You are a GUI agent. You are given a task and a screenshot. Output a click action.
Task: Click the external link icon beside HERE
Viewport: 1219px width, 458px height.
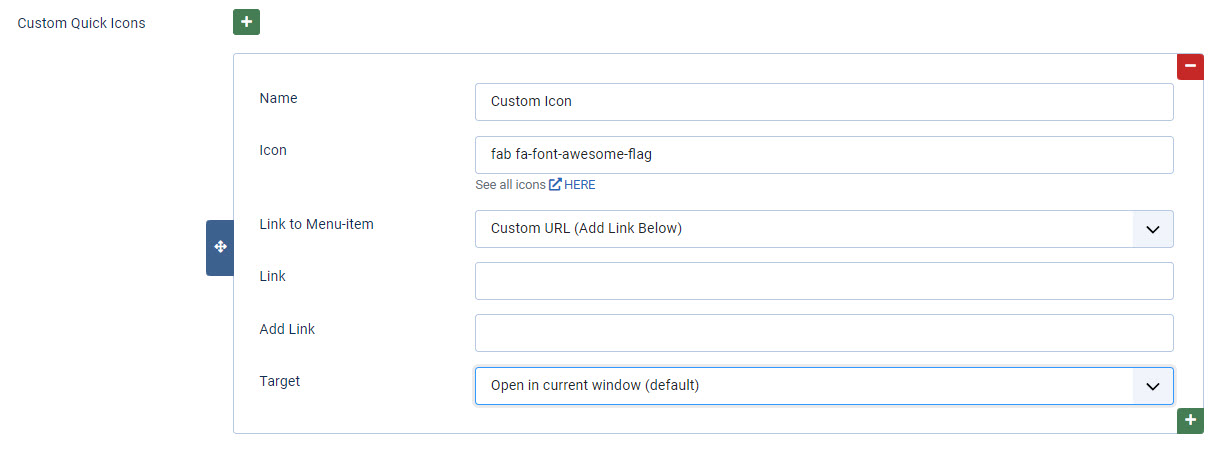pyautogui.click(x=555, y=185)
